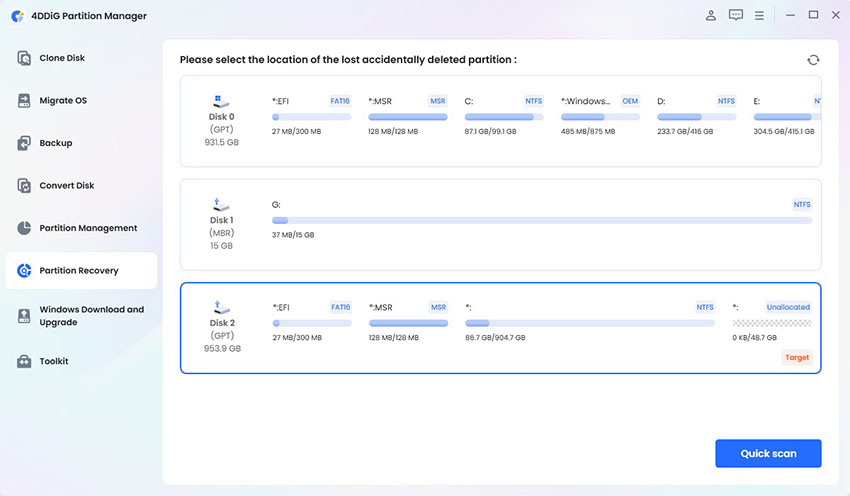Select the Unallocated space on Disk 2

tap(771, 322)
